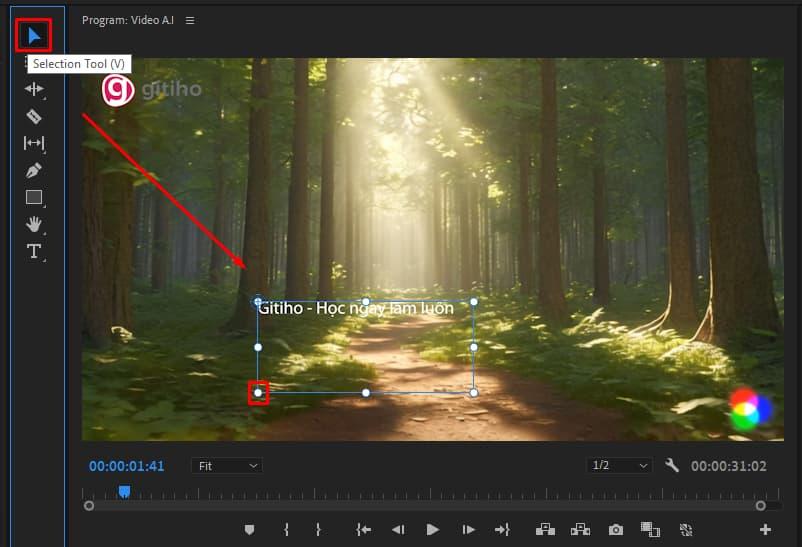Select the Rectangle tool

pos(34,197)
